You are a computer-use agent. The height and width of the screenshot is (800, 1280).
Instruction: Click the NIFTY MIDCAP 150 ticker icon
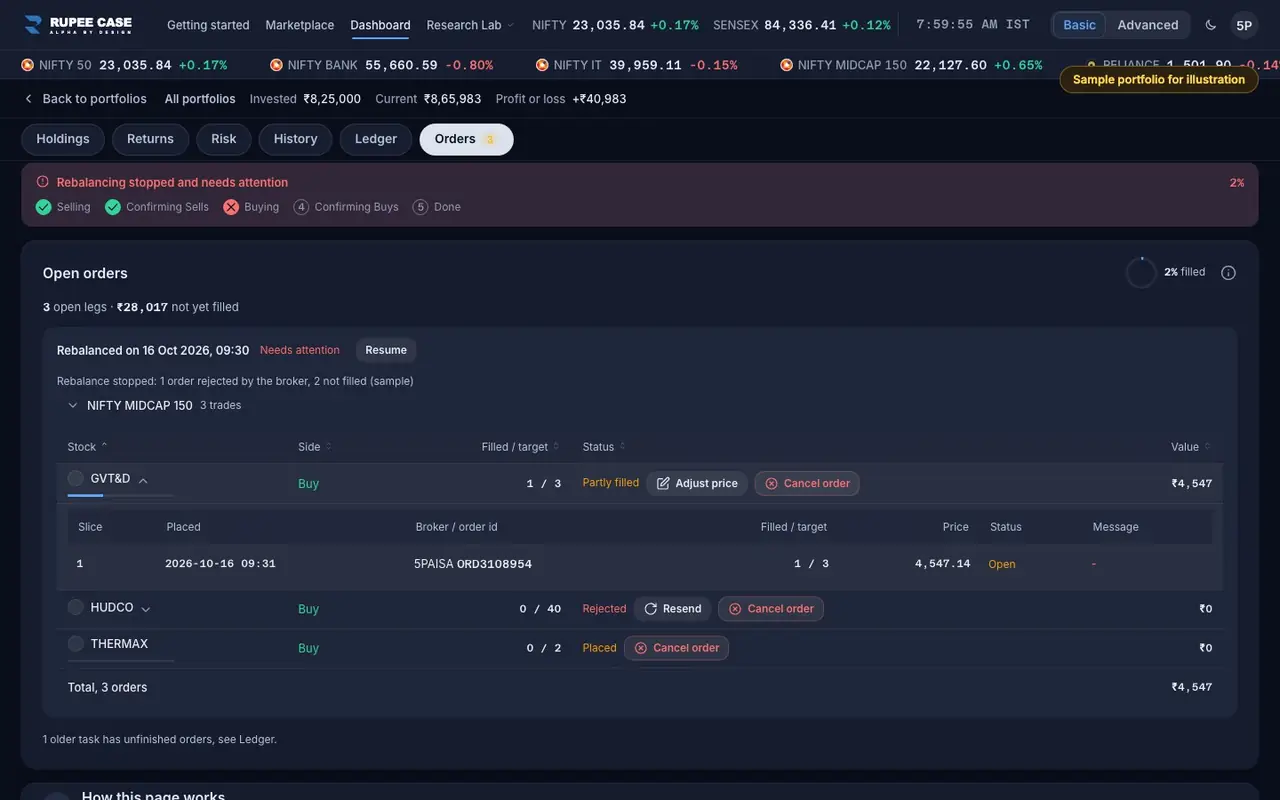(786, 65)
